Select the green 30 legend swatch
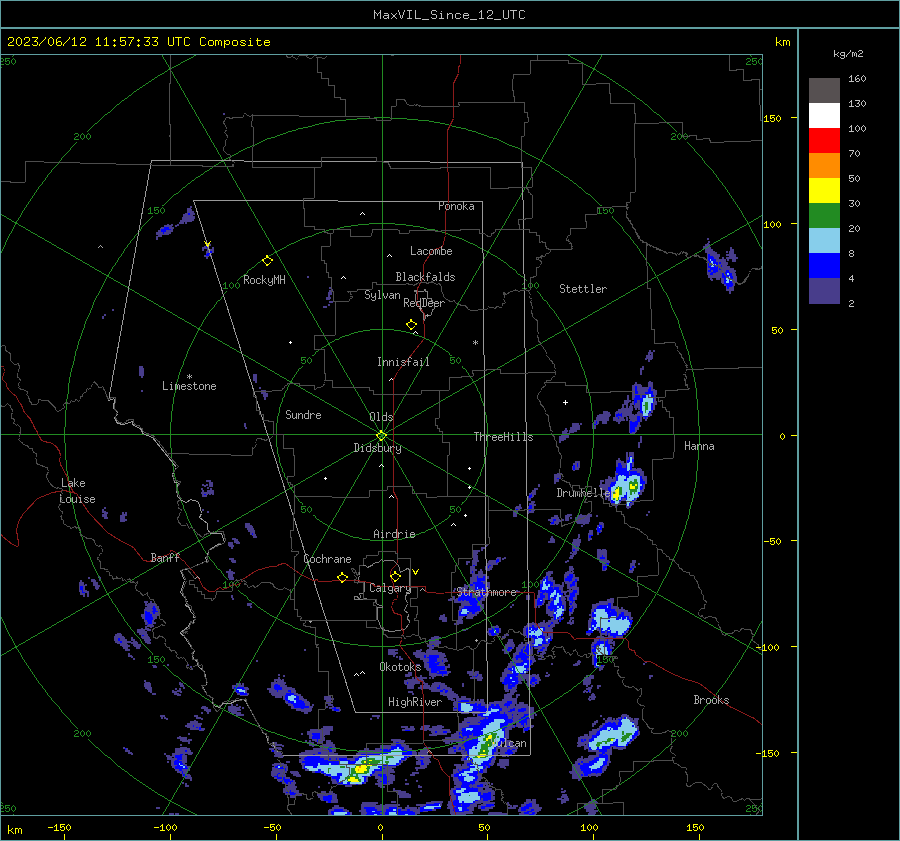The image size is (900, 841). (824, 216)
